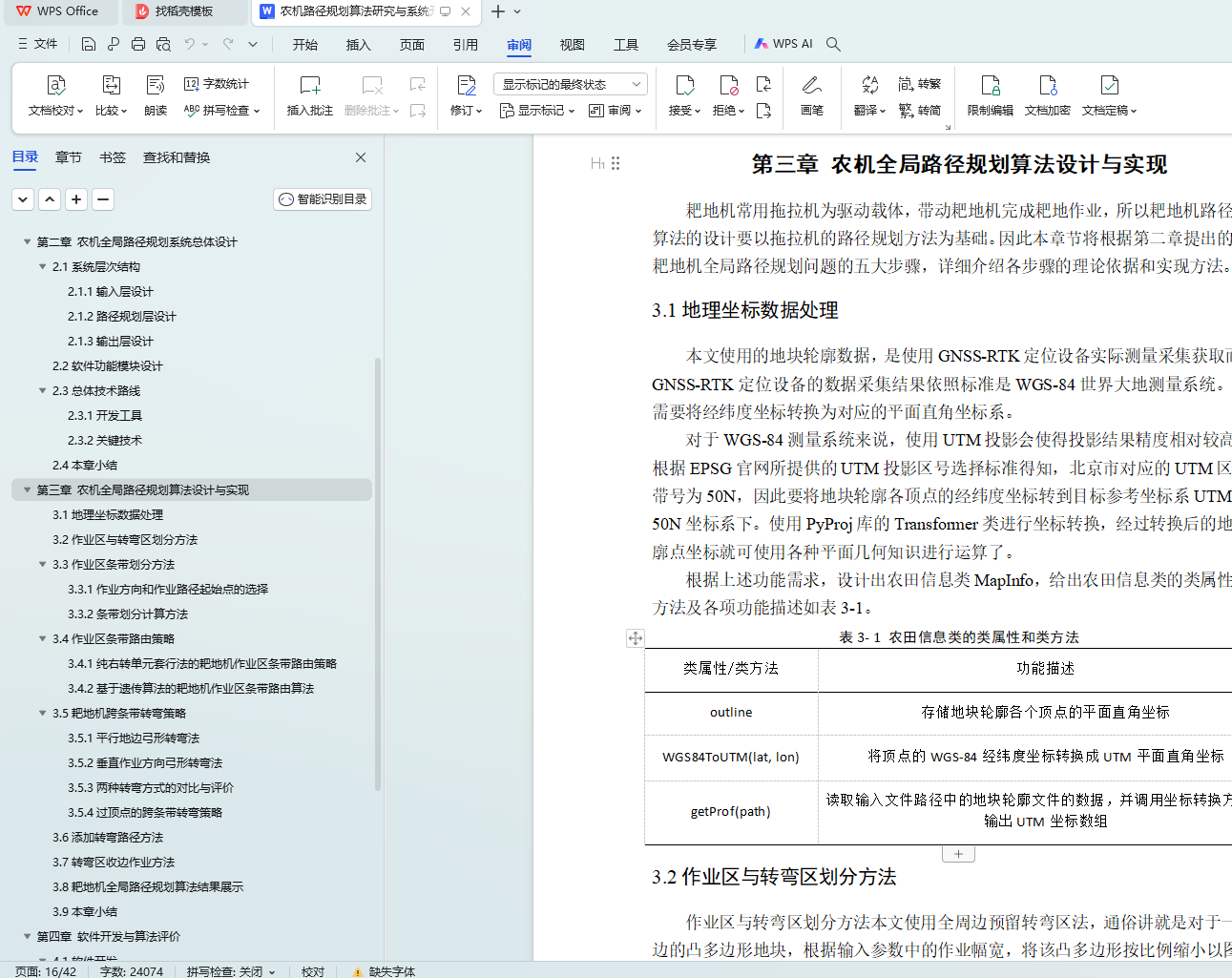Click the outline level-up chevron button
The image size is (1232, 978).
point(50,198)
